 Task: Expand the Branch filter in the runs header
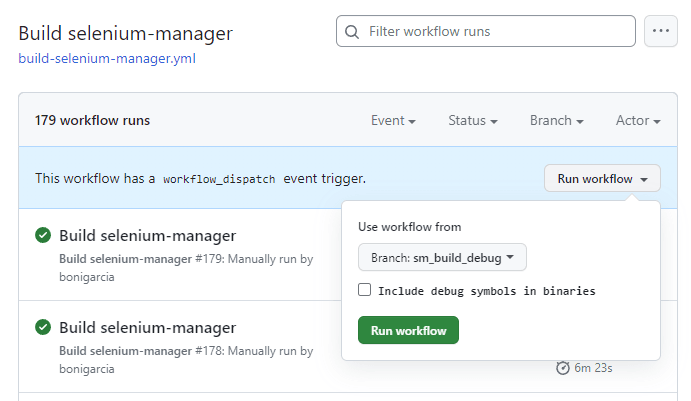(557, 121)
